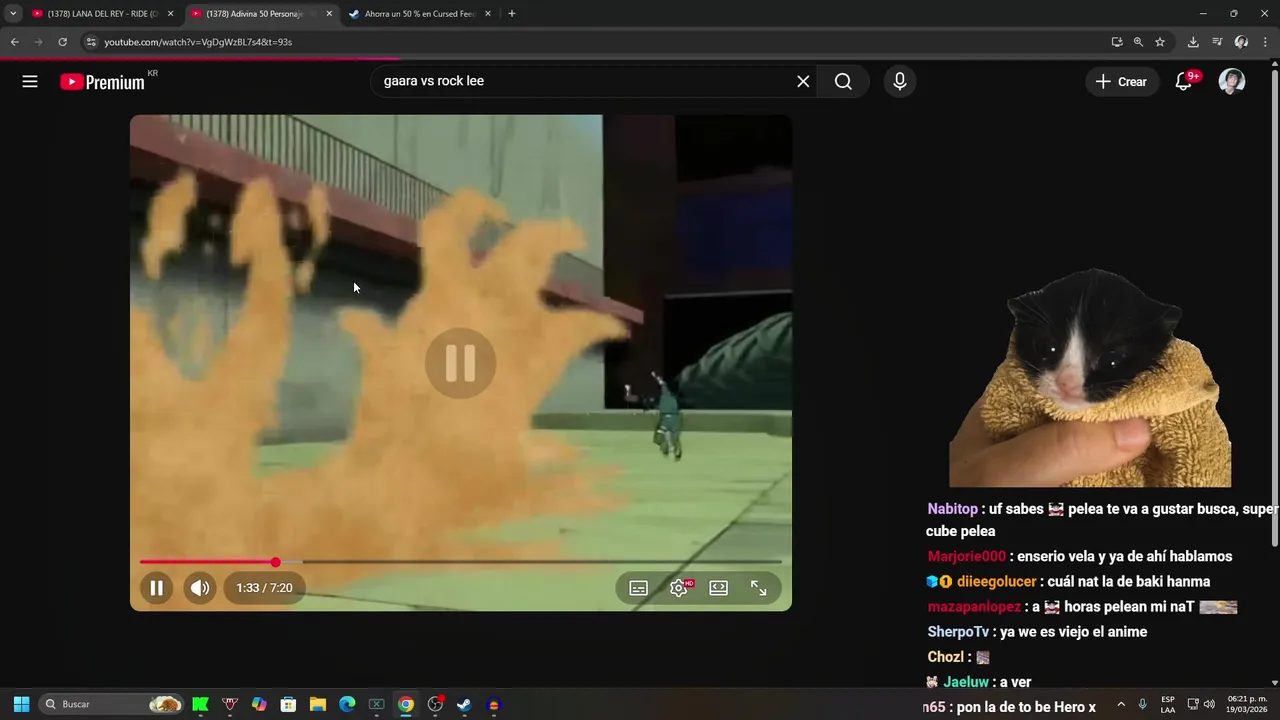Click chat username SherpoTv

958,632
